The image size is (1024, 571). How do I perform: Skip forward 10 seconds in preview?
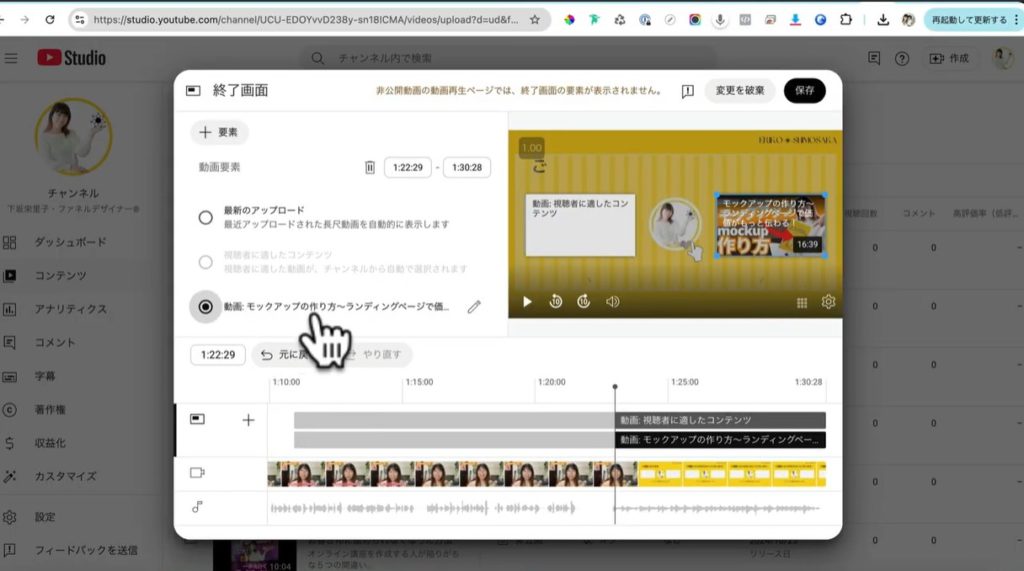point(584,301)
